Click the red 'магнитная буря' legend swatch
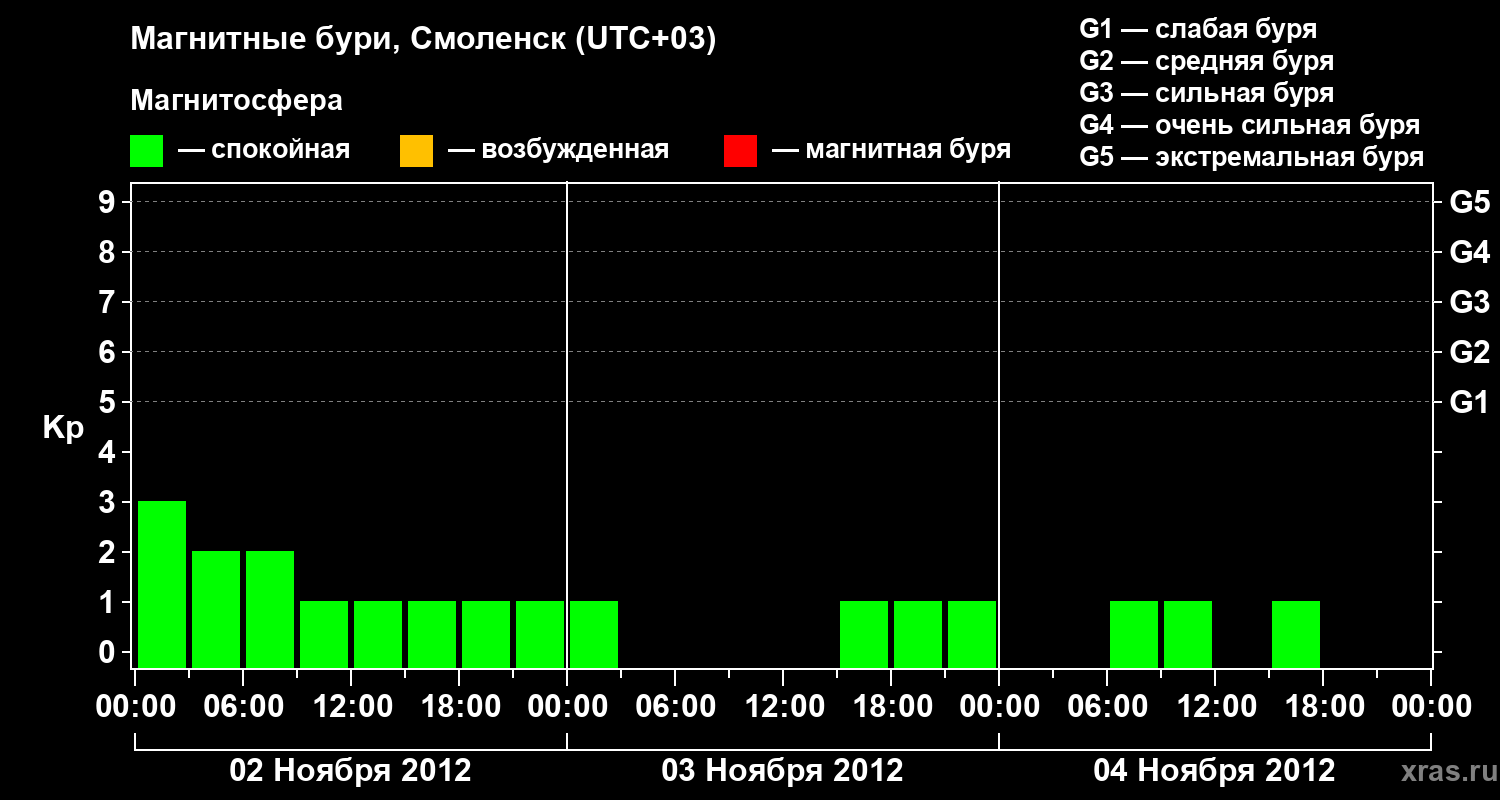The width and height of the screenshot is (1500, 800). [740, 151]
